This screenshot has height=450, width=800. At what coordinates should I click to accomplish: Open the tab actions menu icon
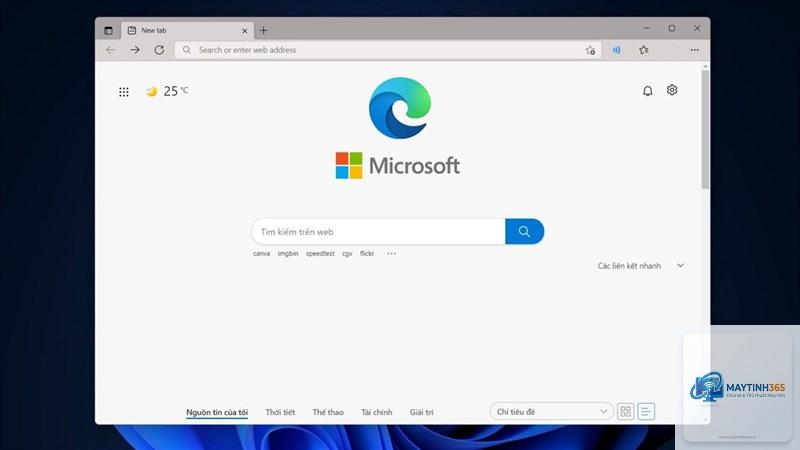click(108, 31)
